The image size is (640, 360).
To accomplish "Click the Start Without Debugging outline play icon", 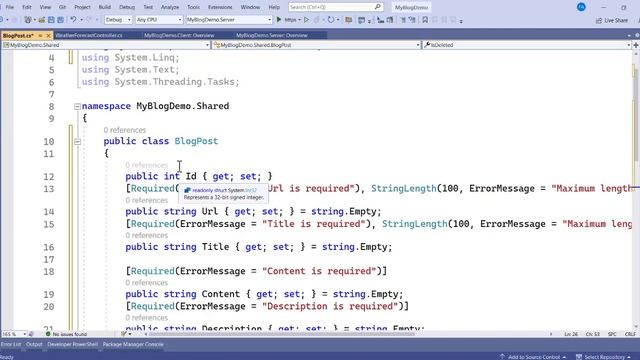I will click(x=307, y=19).
